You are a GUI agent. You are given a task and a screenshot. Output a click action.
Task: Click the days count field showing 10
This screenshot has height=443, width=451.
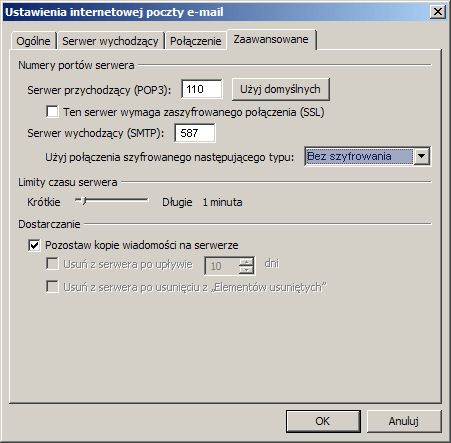point(221,266)
